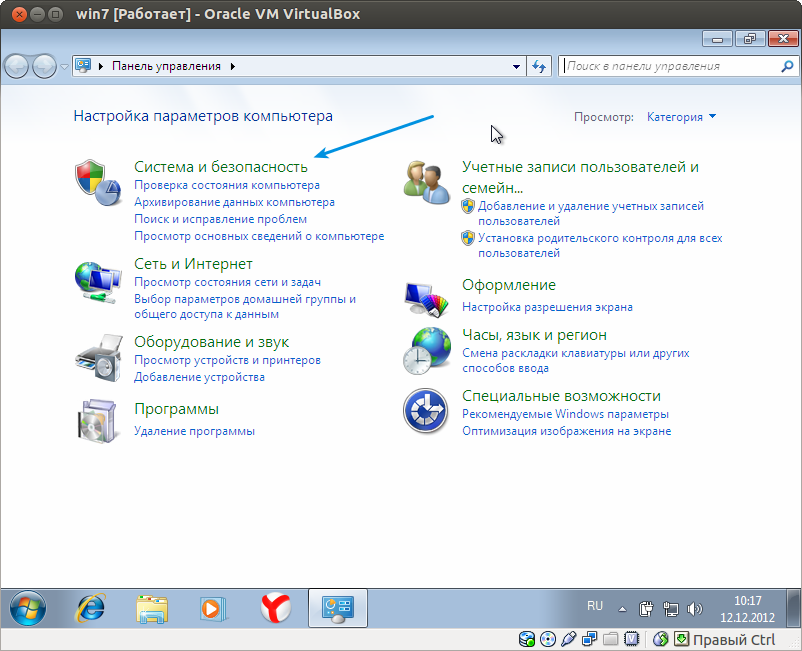
Task: Click Рекомендуемые Windows параметры link
Action: 565,414
